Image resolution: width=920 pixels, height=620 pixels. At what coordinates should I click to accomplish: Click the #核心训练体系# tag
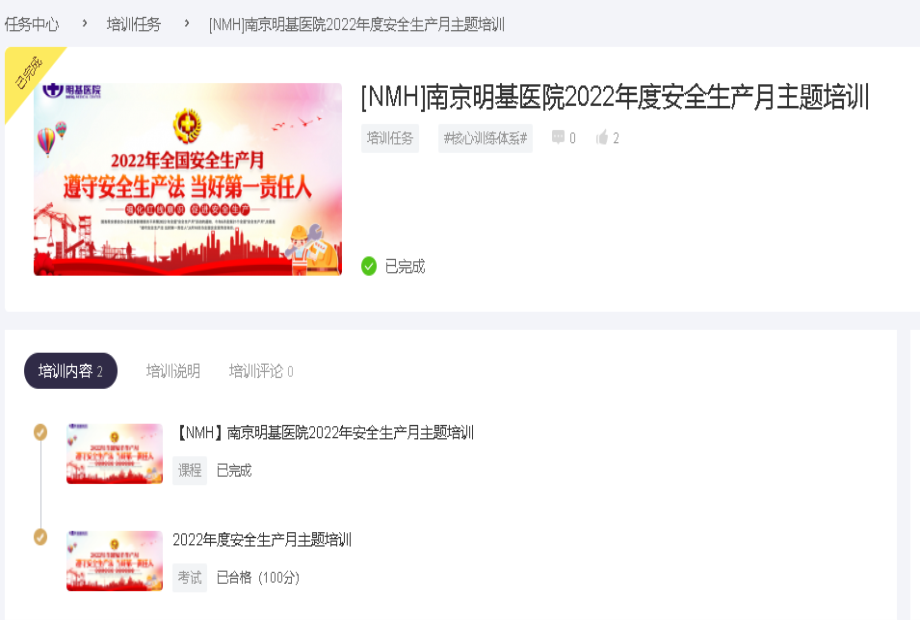(x=485, y=138)
